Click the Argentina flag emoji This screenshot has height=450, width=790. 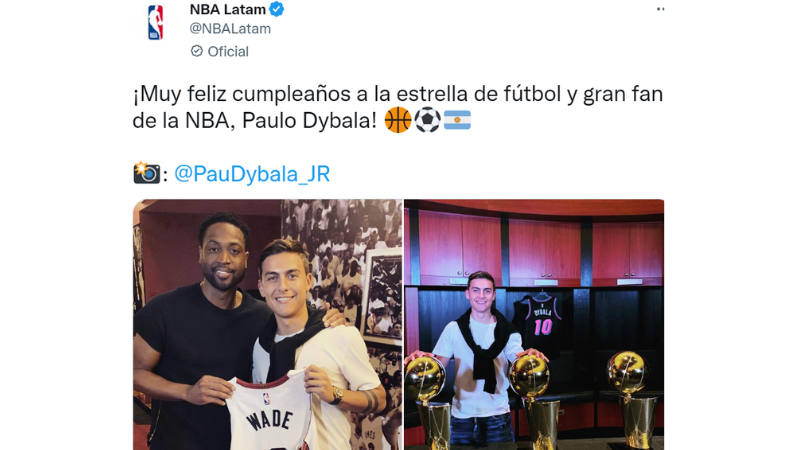(x=457, y=120)
